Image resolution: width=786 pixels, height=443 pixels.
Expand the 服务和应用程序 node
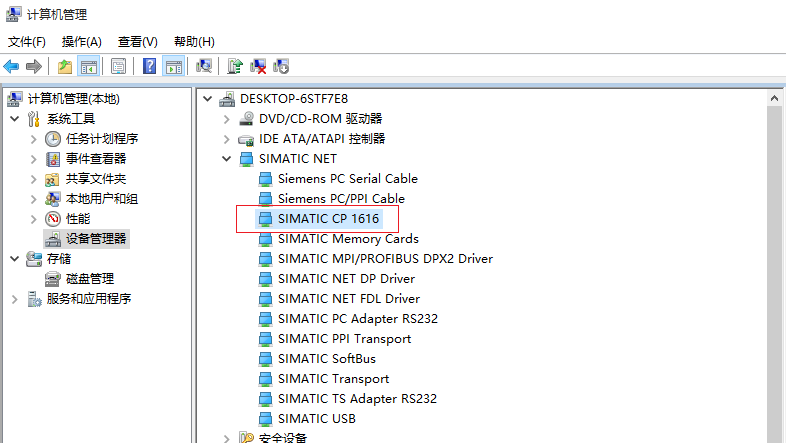pos(15,299)
